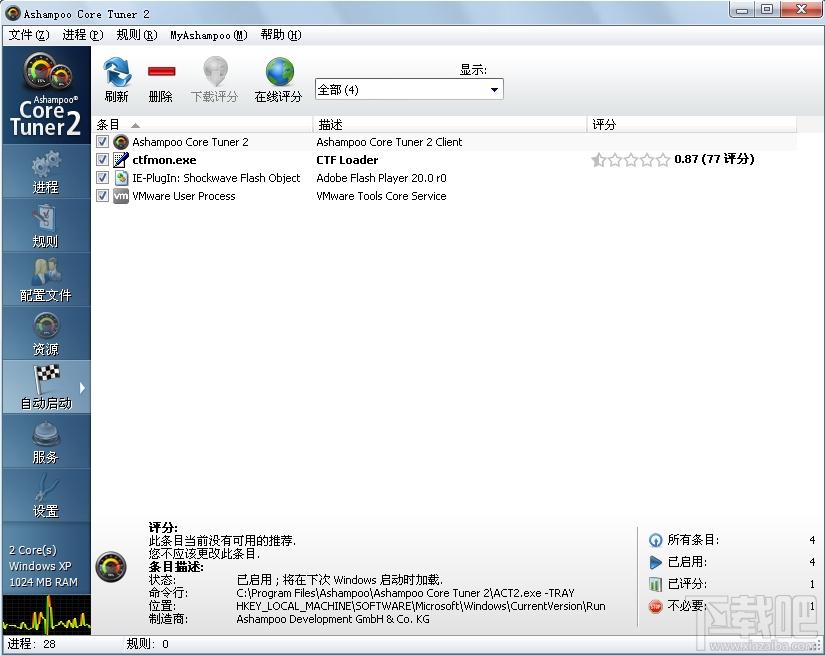Click the gauge icon in details panel
The height and width of the screenshot is (656, 825).
click(x=111, y=567)
